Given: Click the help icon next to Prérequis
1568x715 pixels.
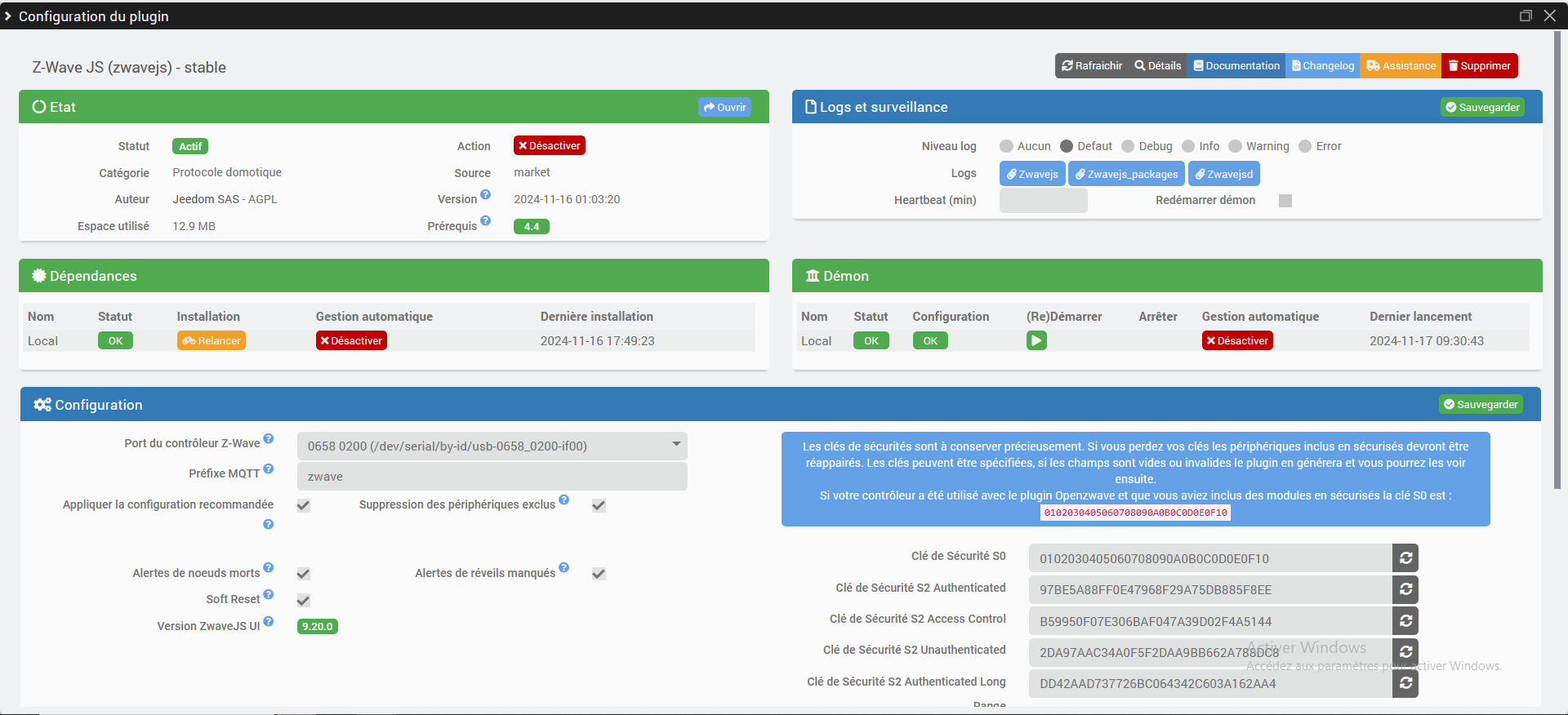Looking at the screenshot, I should (486, 220).
